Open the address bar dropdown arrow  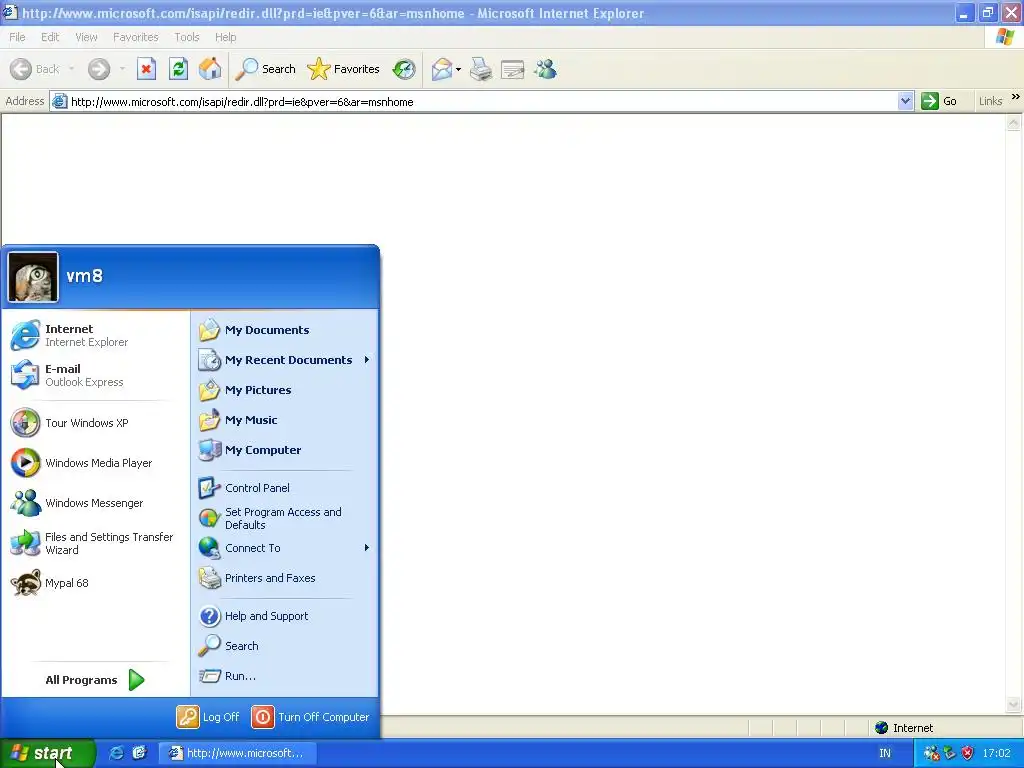[x=905, y=101]
